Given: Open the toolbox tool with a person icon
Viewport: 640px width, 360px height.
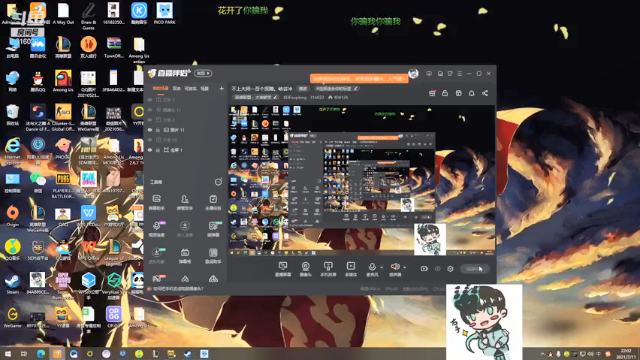Looking at the screenshot, I should 184,202.
